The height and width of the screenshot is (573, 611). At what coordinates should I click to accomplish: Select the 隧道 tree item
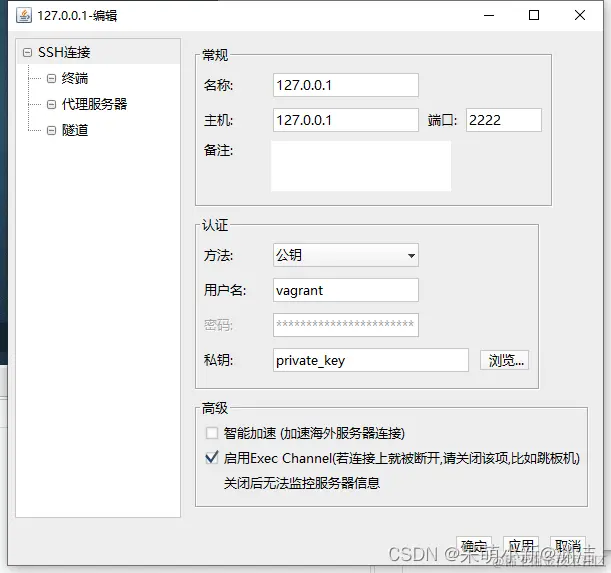point(74,130)
